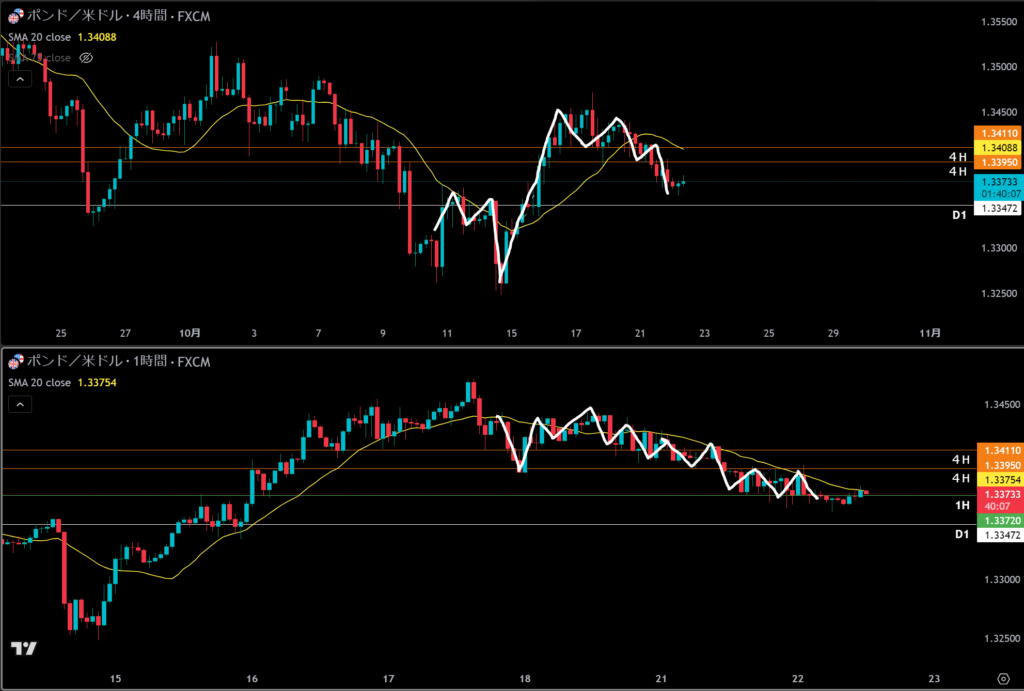
Task: Select the SMA 20 close legend in upper chart
Action: point(40,38)
